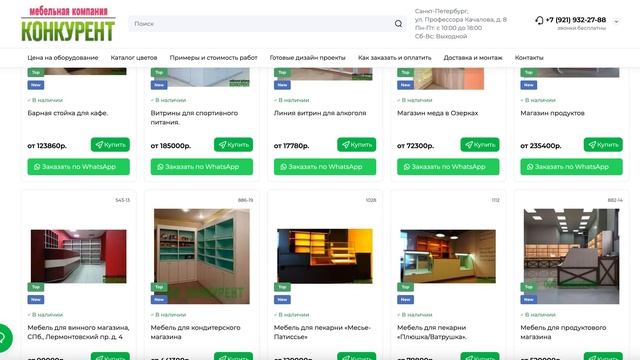Click price от 185000р. on sports nutrition card
This screenshot has width=640, height=360.
click(171, 146)
